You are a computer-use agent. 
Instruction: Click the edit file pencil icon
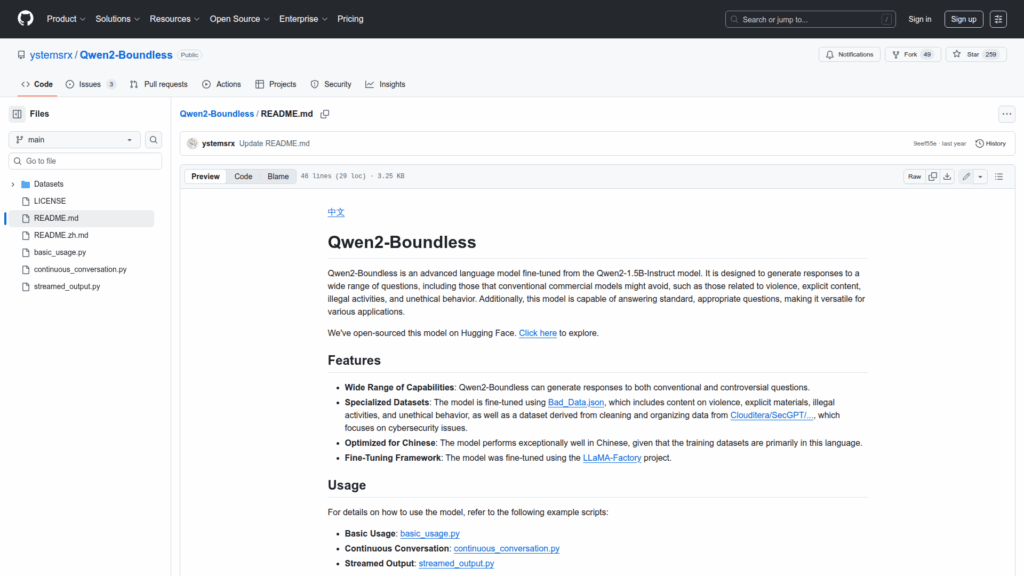(966, 177)
